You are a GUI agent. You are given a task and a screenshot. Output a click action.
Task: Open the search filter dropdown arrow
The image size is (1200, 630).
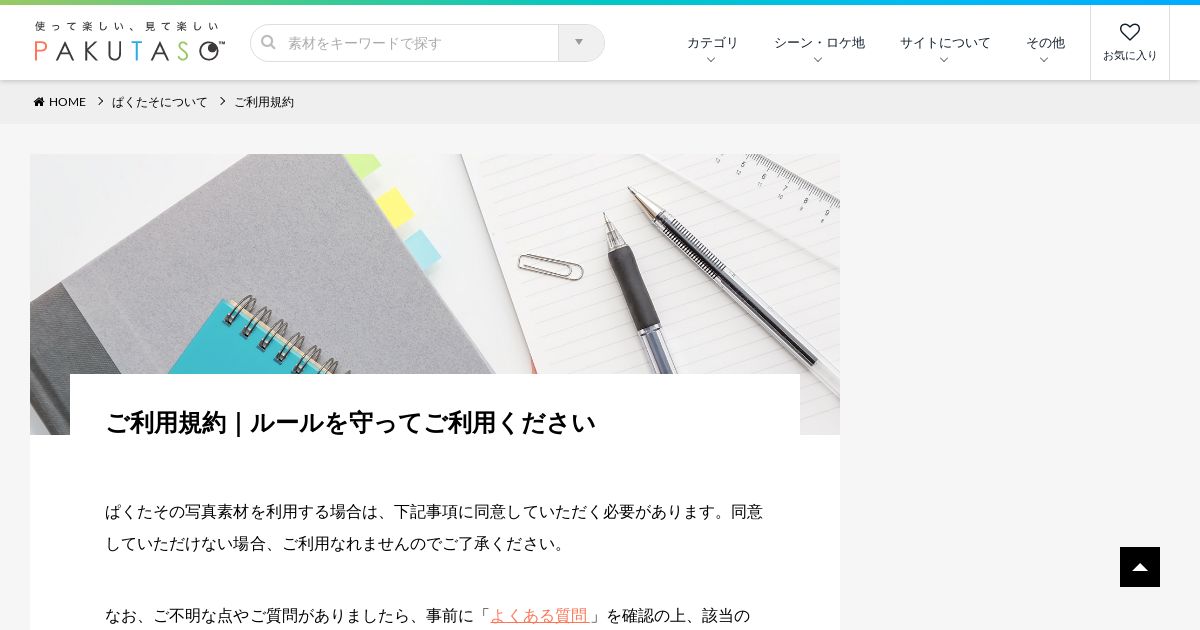[x=580, y=42]
